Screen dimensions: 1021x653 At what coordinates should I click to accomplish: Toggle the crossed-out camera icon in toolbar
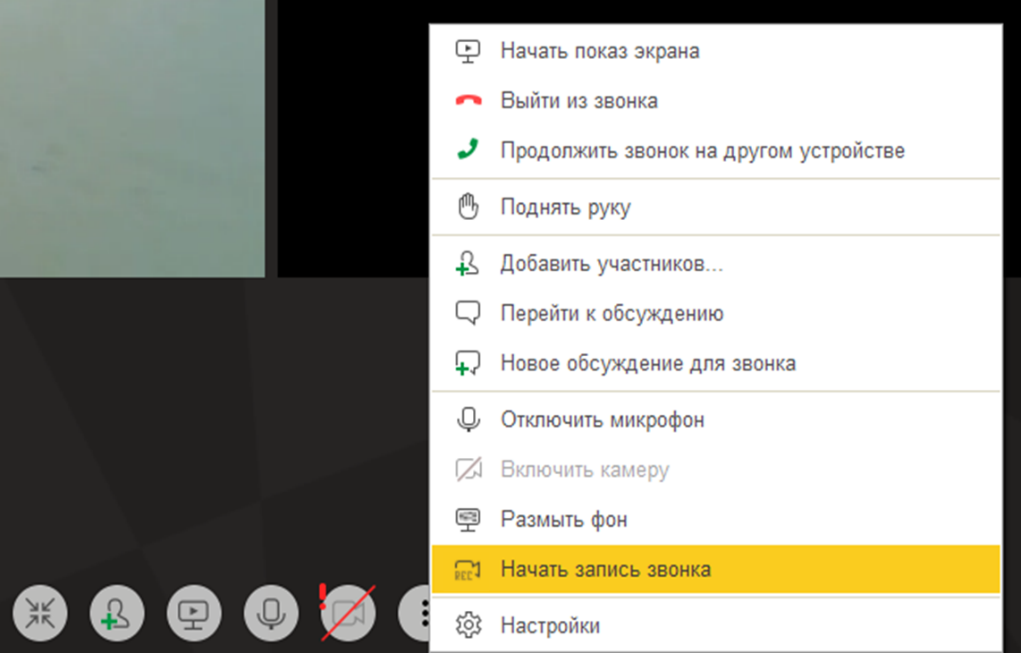tap(345, 613)
